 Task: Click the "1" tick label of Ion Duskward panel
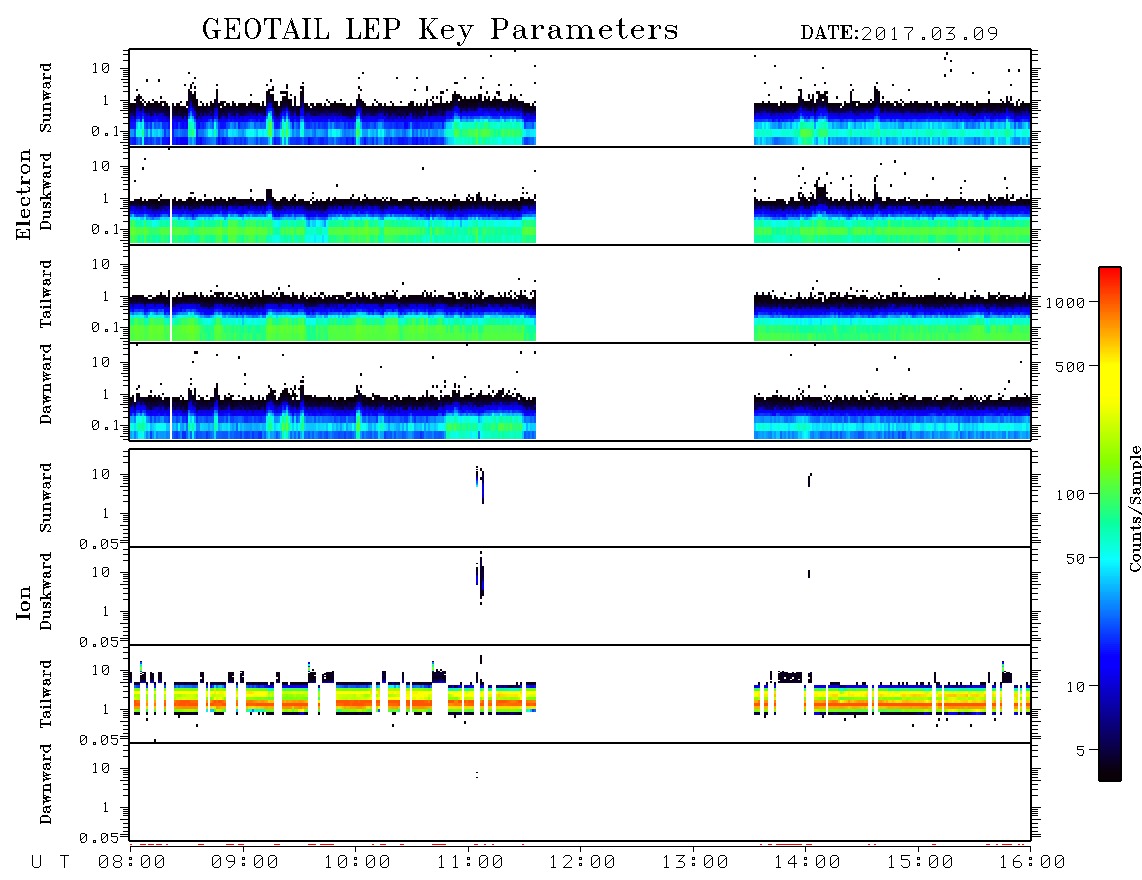tap(106, 611)
